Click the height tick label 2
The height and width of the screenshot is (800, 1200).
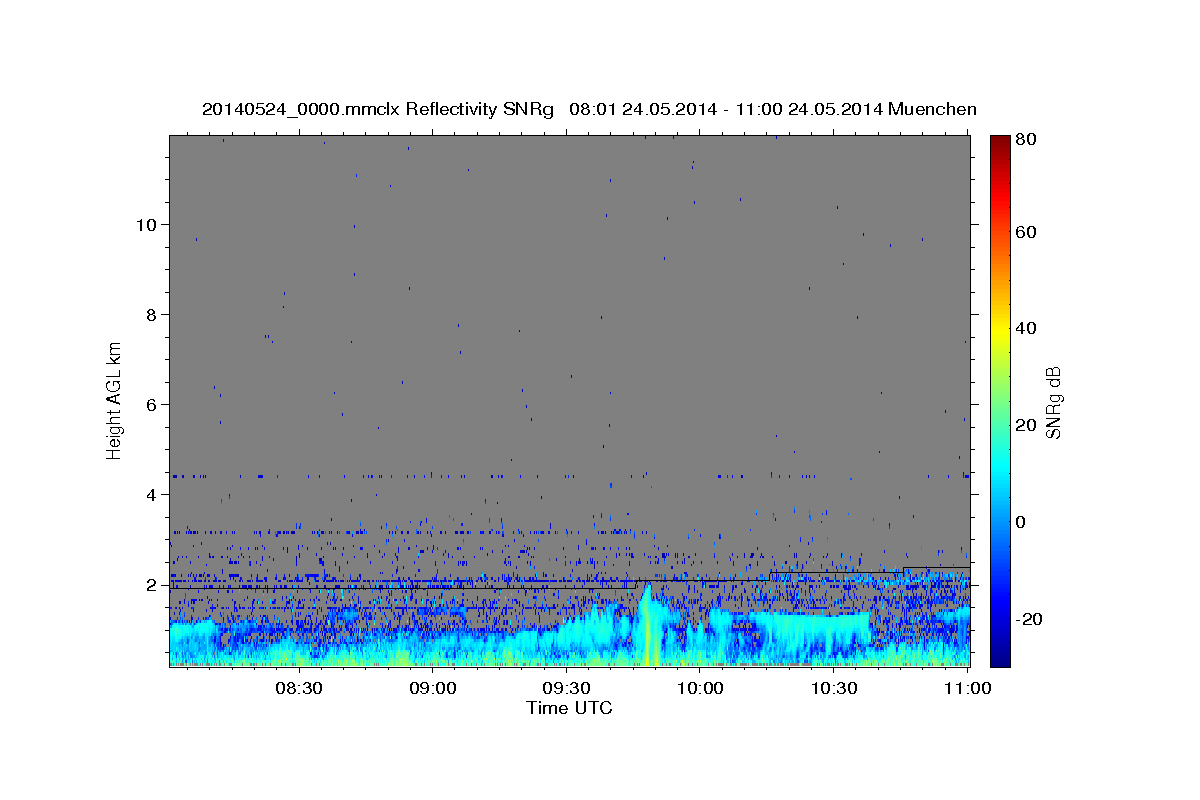[150, 585]
